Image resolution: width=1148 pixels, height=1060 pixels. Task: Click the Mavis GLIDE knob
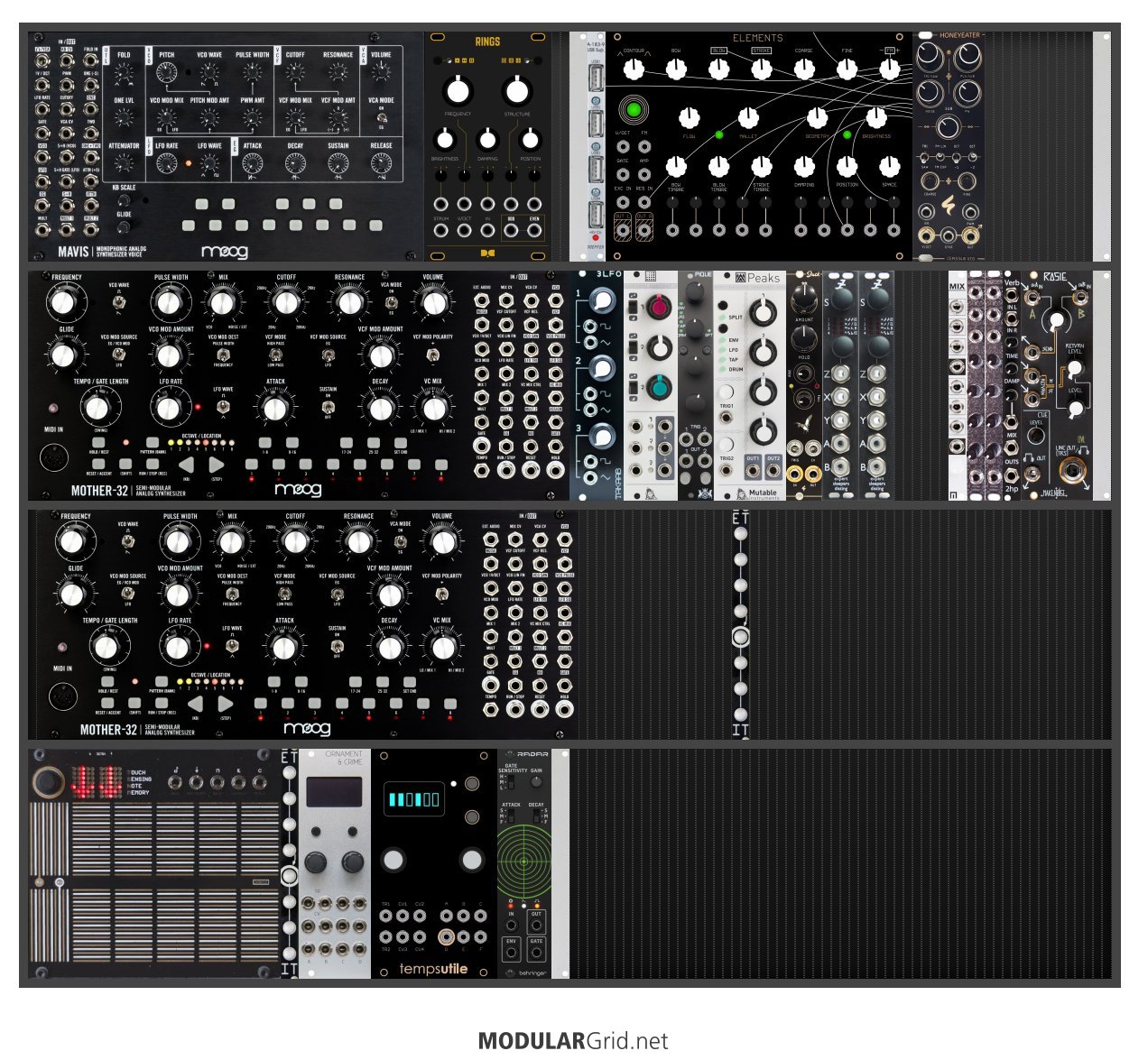[x=124, y=226]
